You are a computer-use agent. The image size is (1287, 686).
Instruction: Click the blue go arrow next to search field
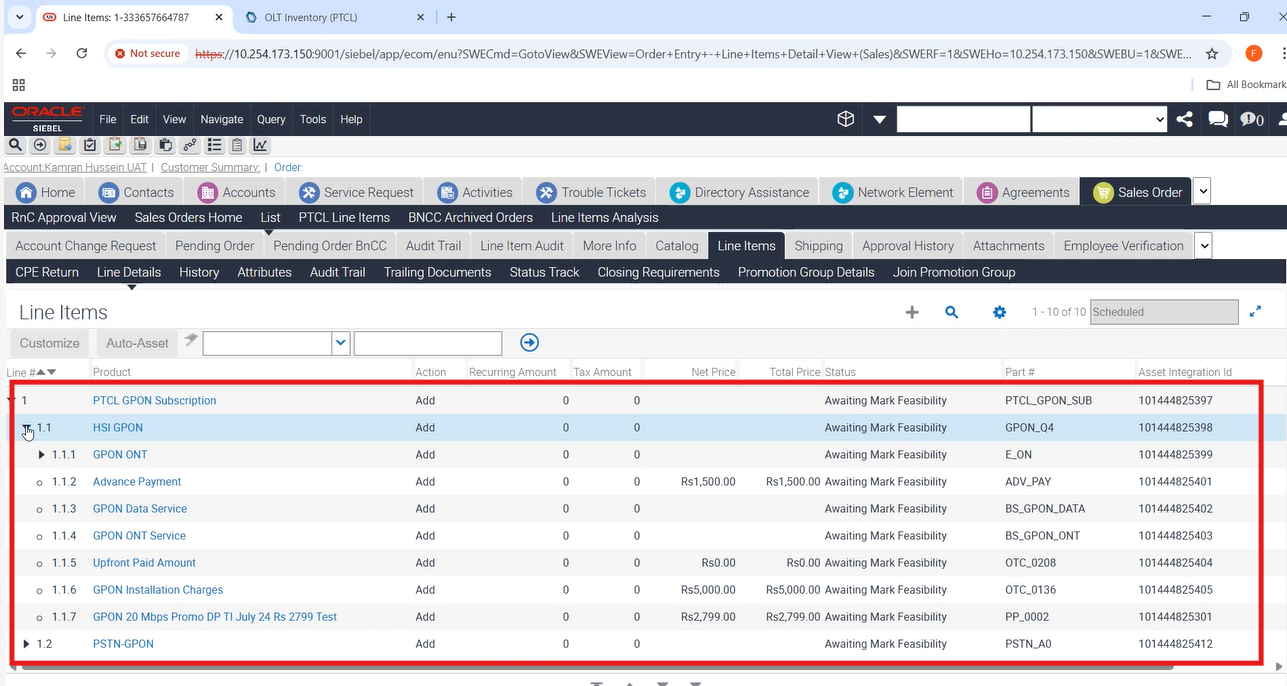pos(530,343)
